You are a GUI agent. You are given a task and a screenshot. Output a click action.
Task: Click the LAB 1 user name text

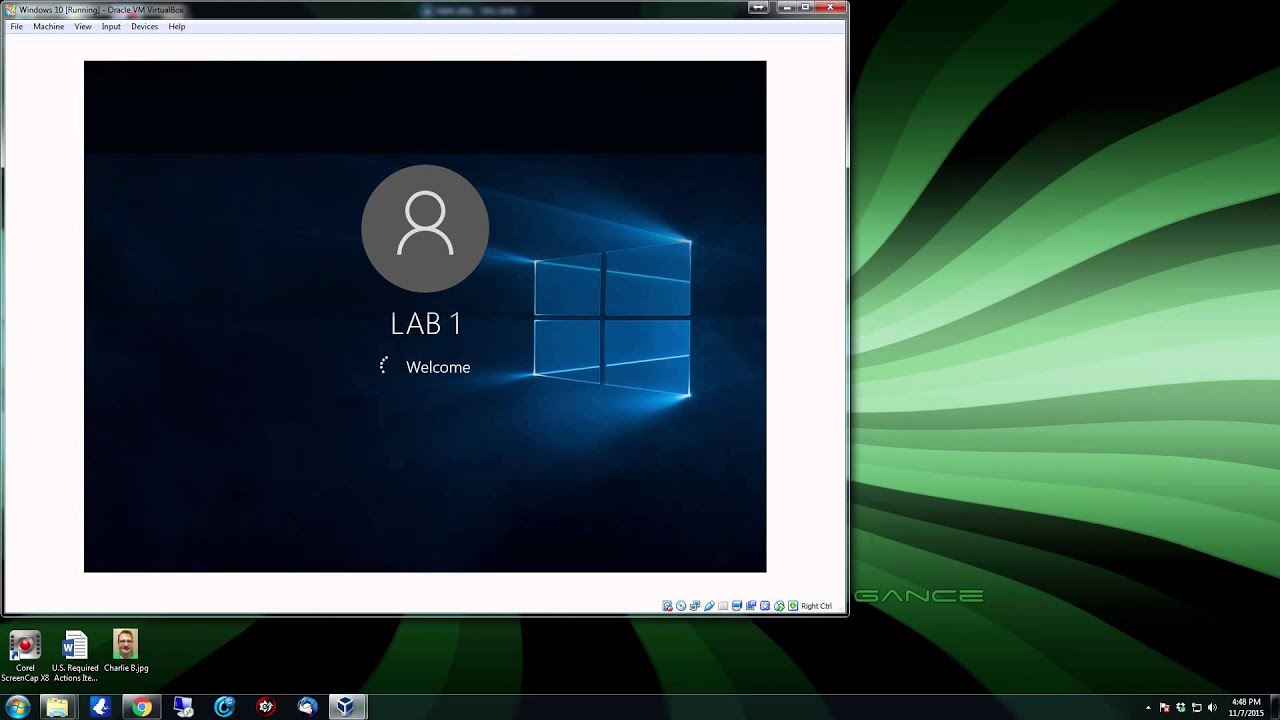pos(426,323)
